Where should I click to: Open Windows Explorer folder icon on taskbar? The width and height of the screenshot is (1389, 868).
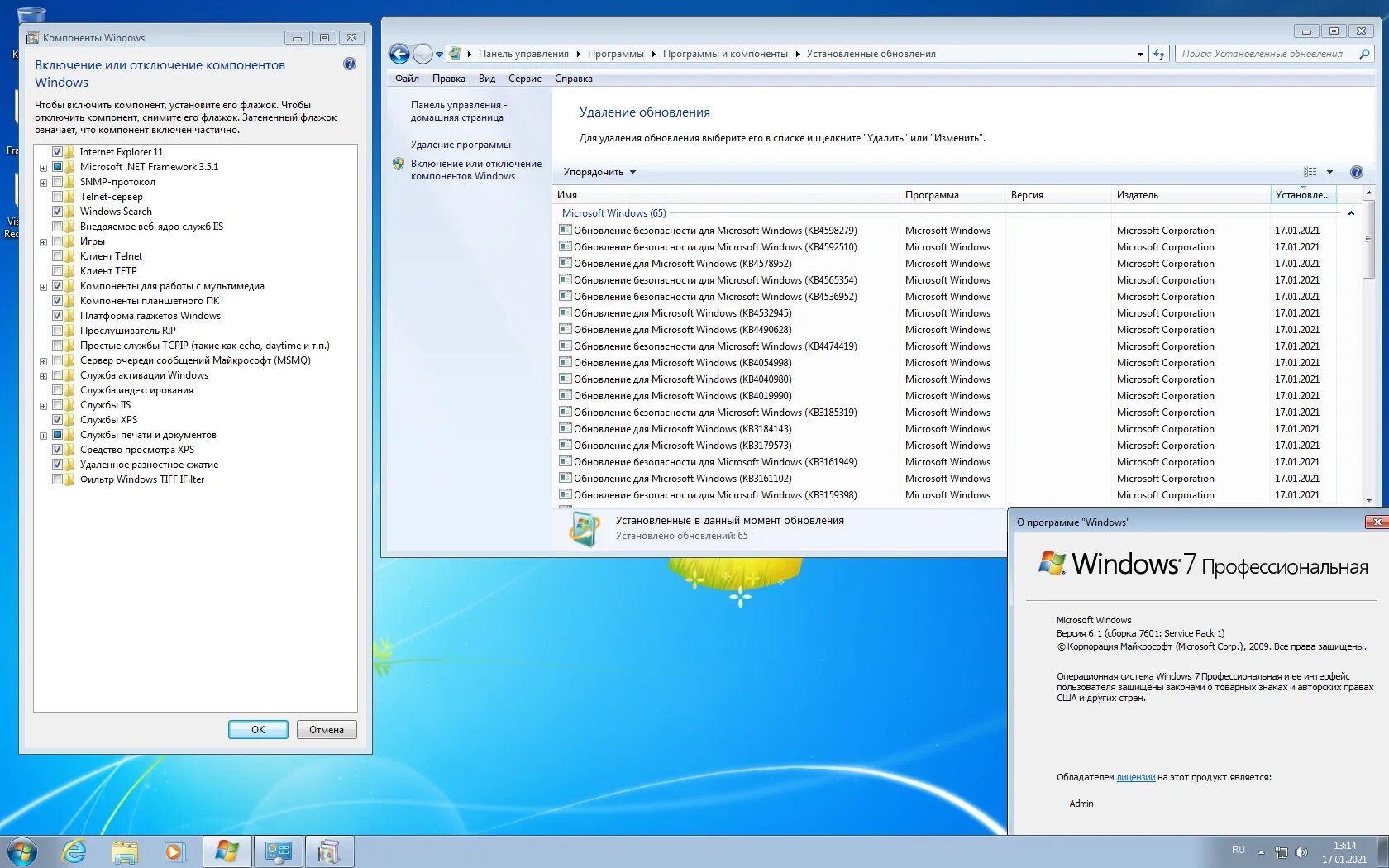pyautogui.click(x=125, y=851)
